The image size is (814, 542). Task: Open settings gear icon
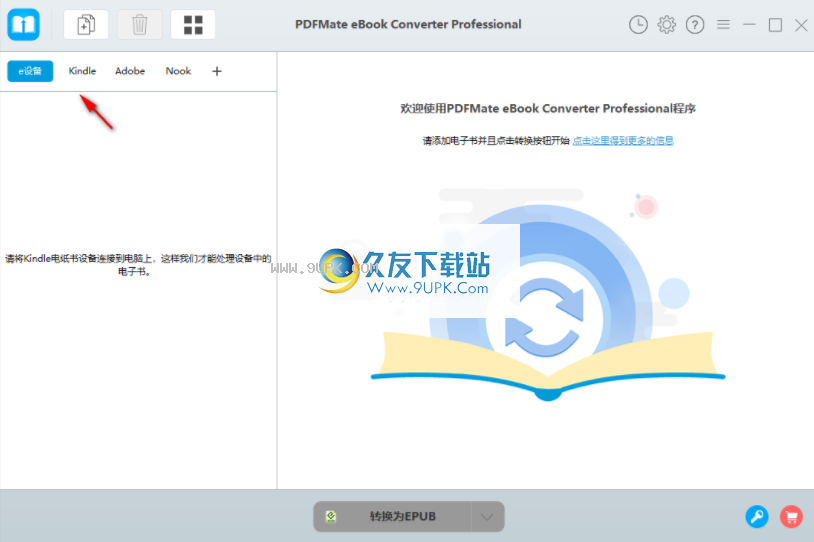point(667,24)
